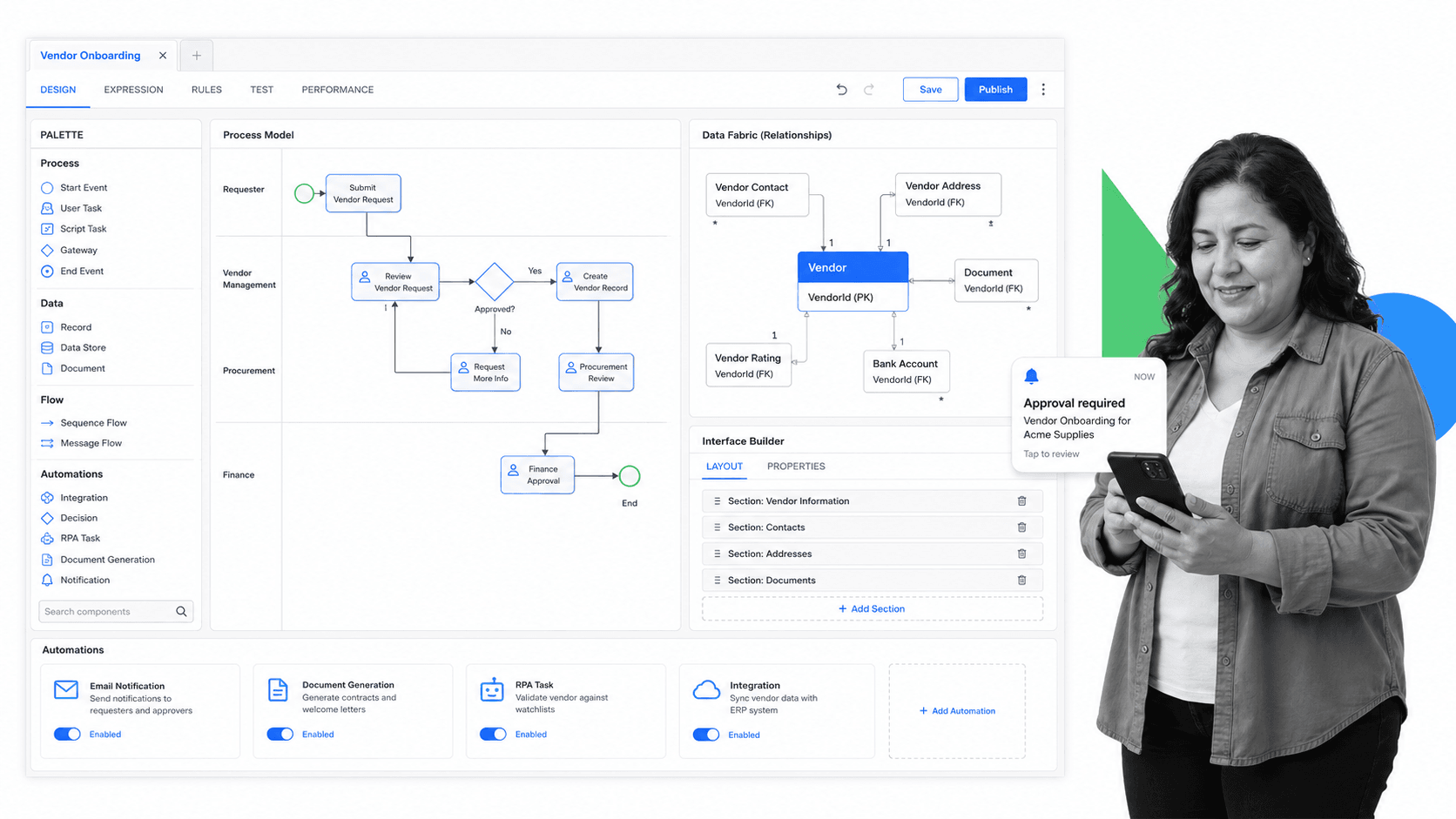
Task: Click the drag handle of Section: Contacts
Action: (x=717, y=527)
